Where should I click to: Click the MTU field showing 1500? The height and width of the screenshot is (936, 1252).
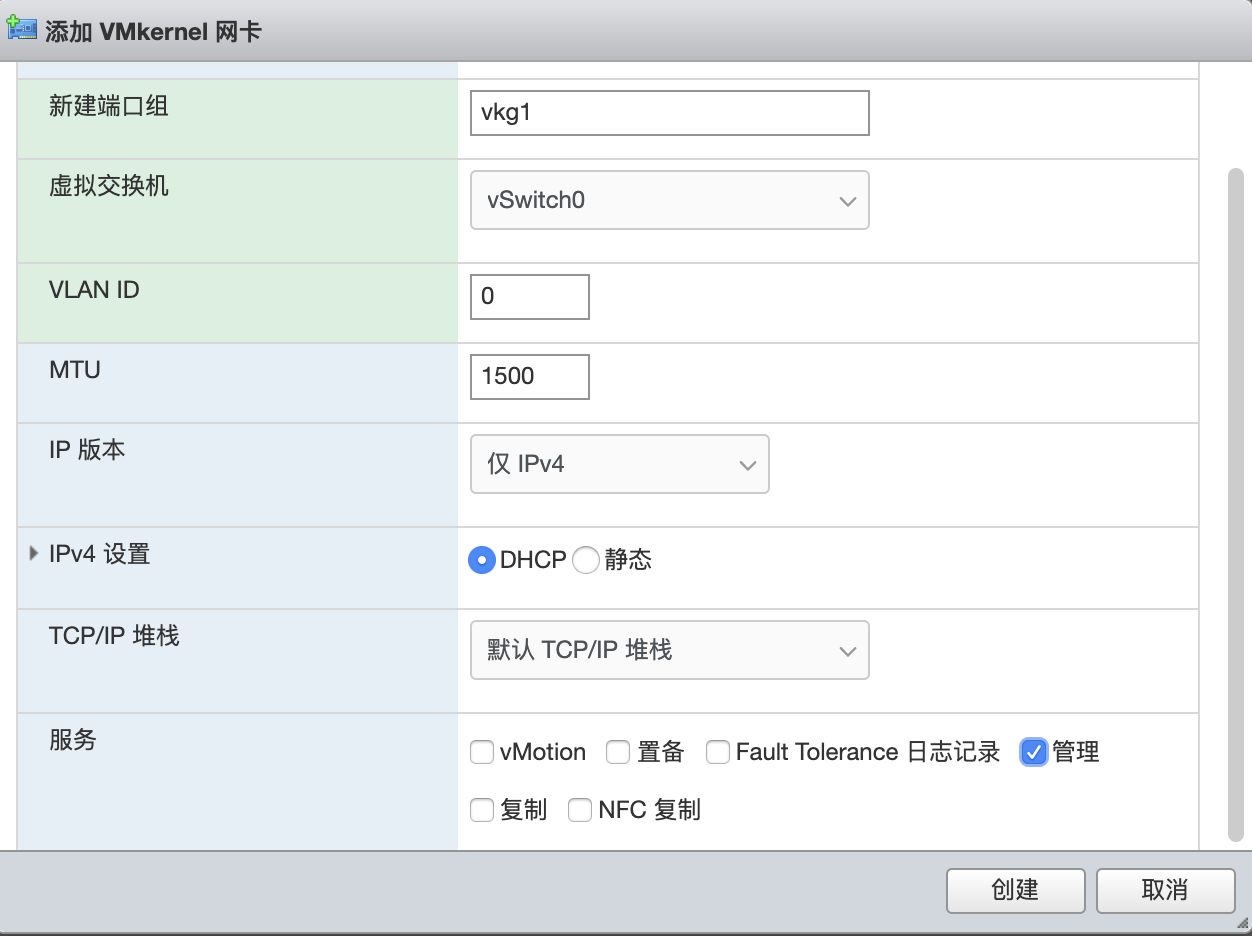[x=529, y=377]
